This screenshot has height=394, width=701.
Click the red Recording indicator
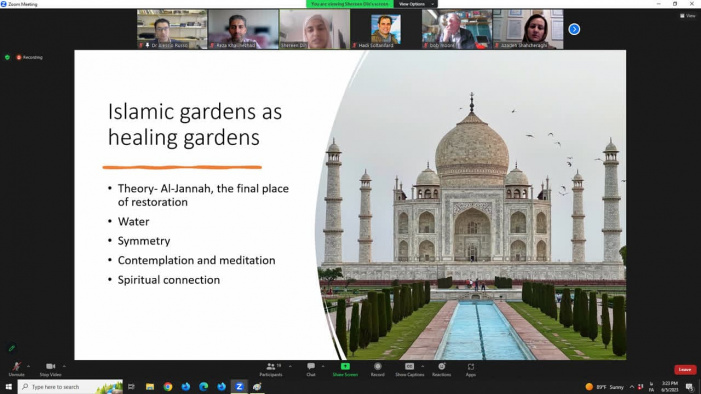click(30, 57)
